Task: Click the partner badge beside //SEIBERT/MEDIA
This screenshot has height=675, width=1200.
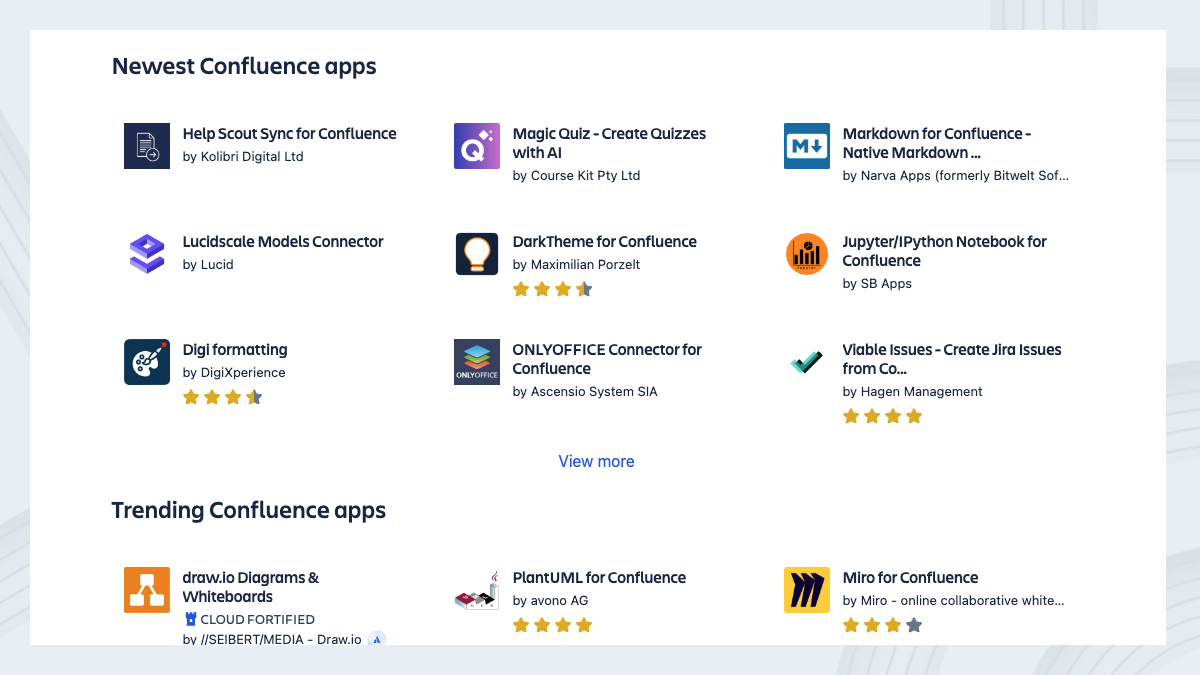Action: coord(377,639)
